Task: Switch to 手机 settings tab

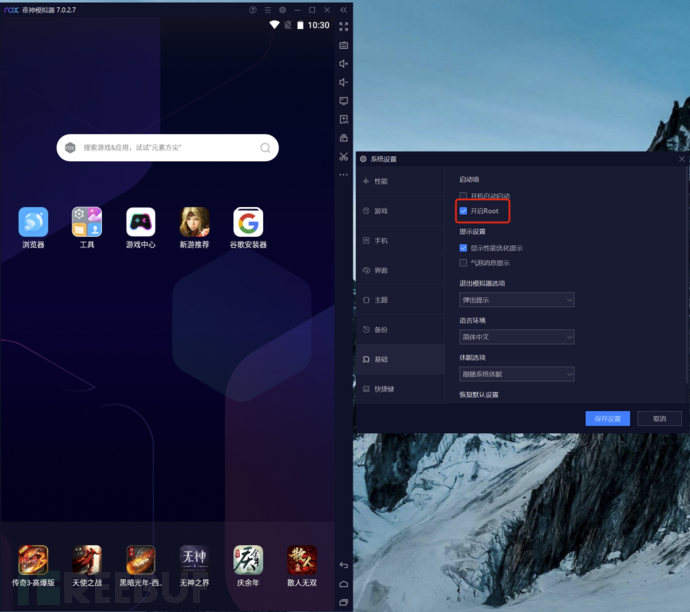Action: coord(400,241)
